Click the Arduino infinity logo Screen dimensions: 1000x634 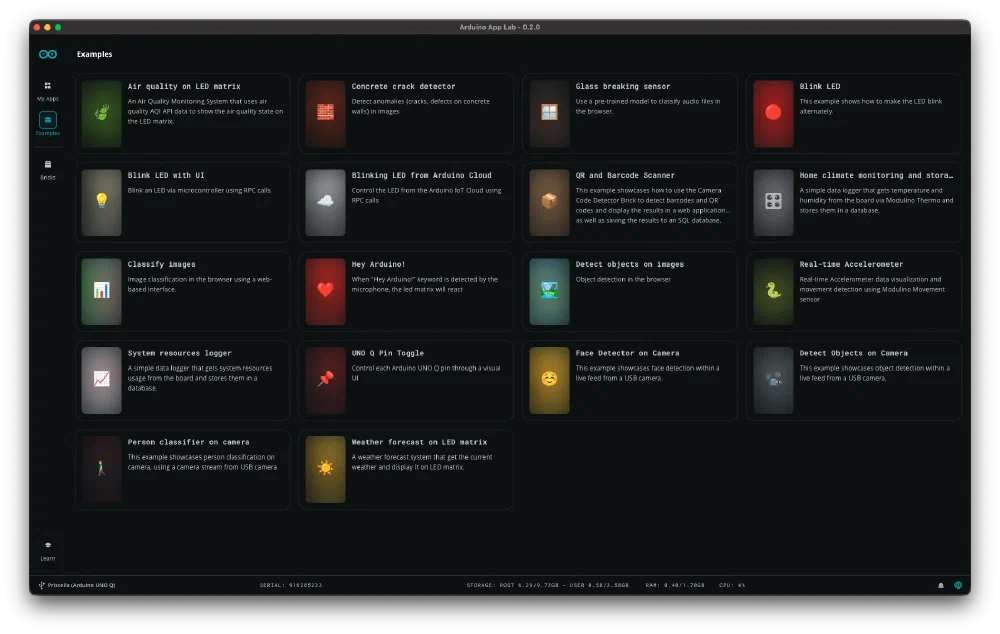click(48, 54)
